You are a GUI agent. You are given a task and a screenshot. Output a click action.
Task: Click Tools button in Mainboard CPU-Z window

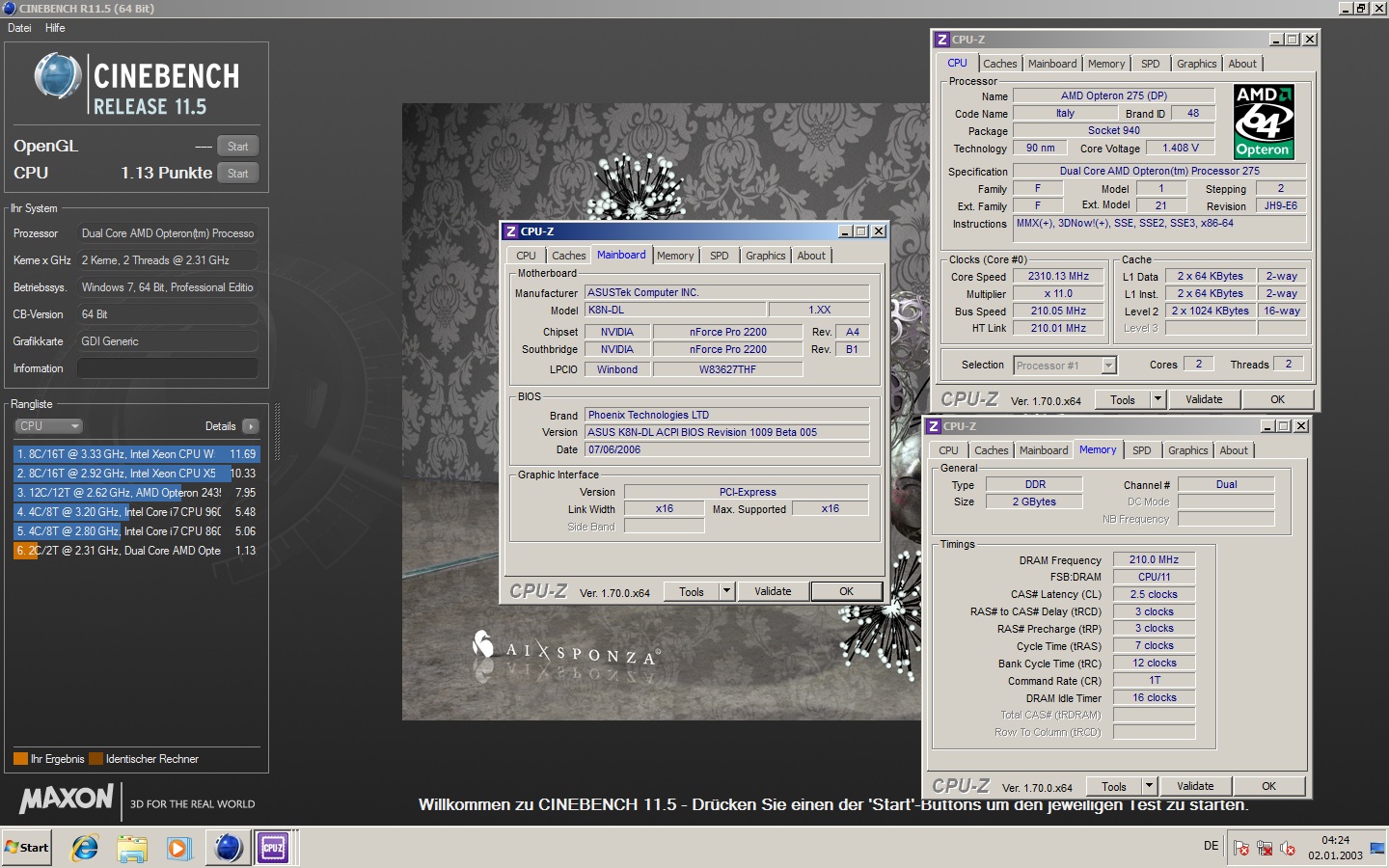click(692, 592)
